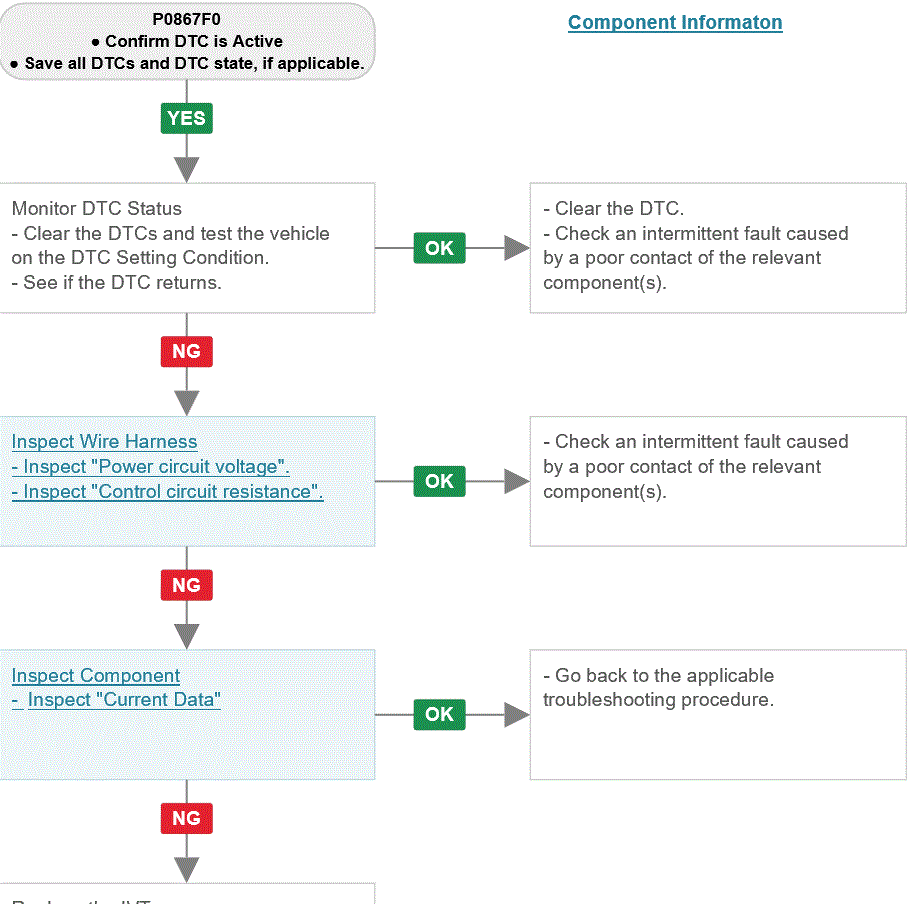This screenshot has height=904, width=911.
Task: Open the Inspect Component link
Action: [x=96, y=675]
